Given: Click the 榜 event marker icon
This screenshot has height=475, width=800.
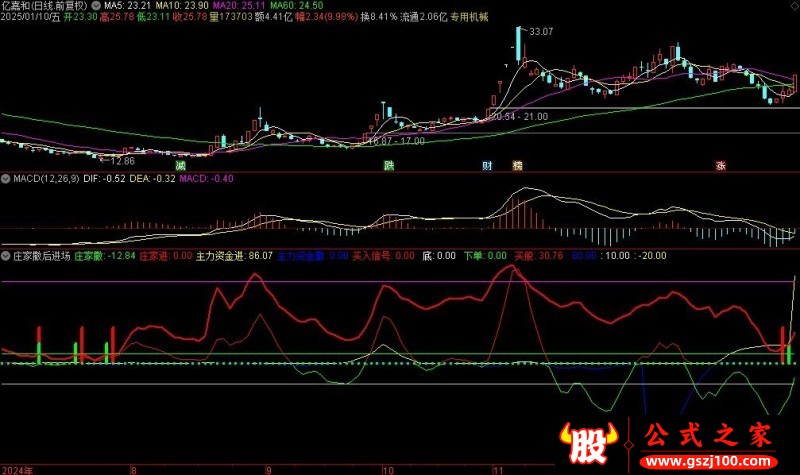Looking at the screenshot, I should pos(517,165).
